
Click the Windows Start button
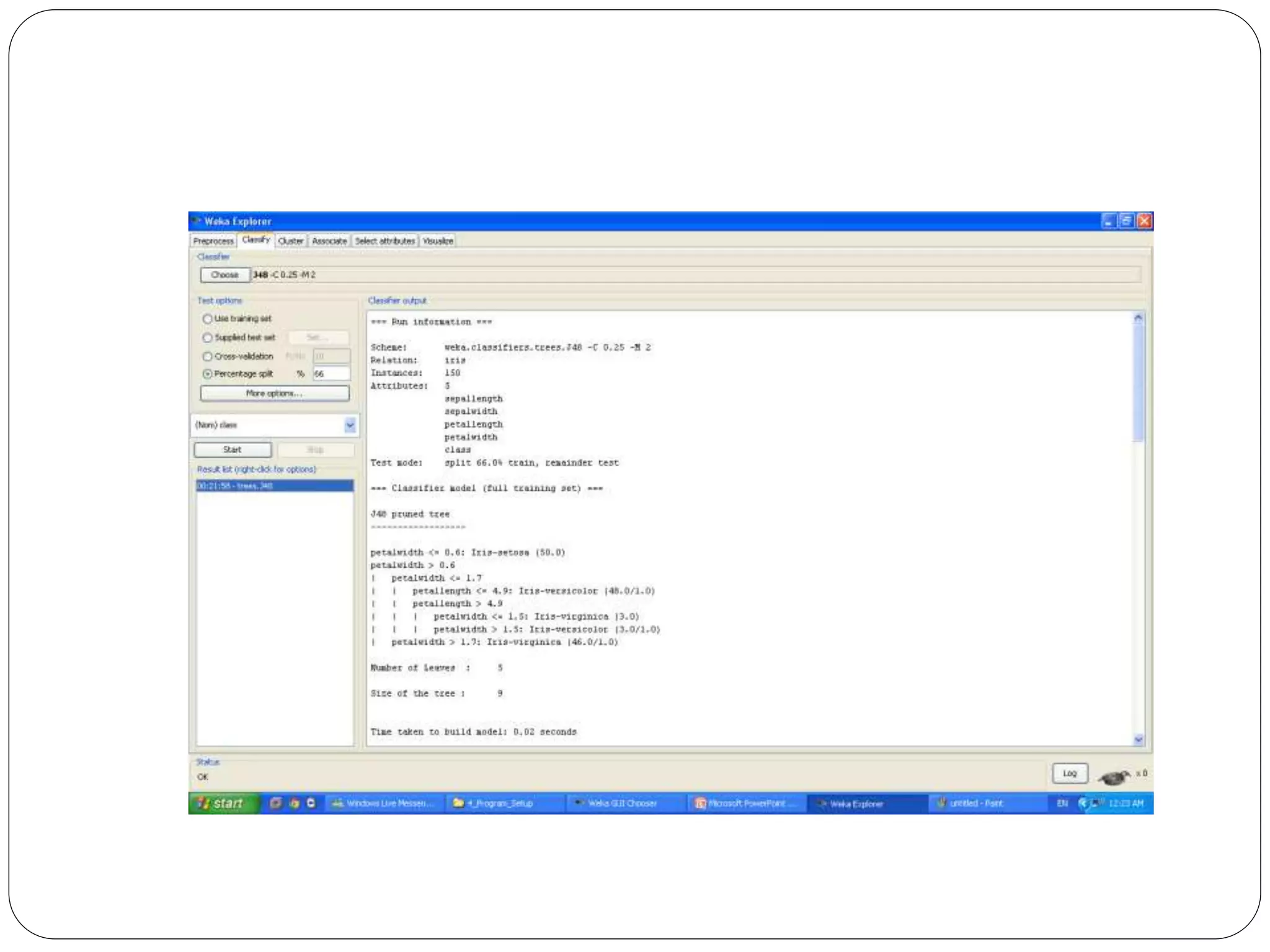(222, 803)
